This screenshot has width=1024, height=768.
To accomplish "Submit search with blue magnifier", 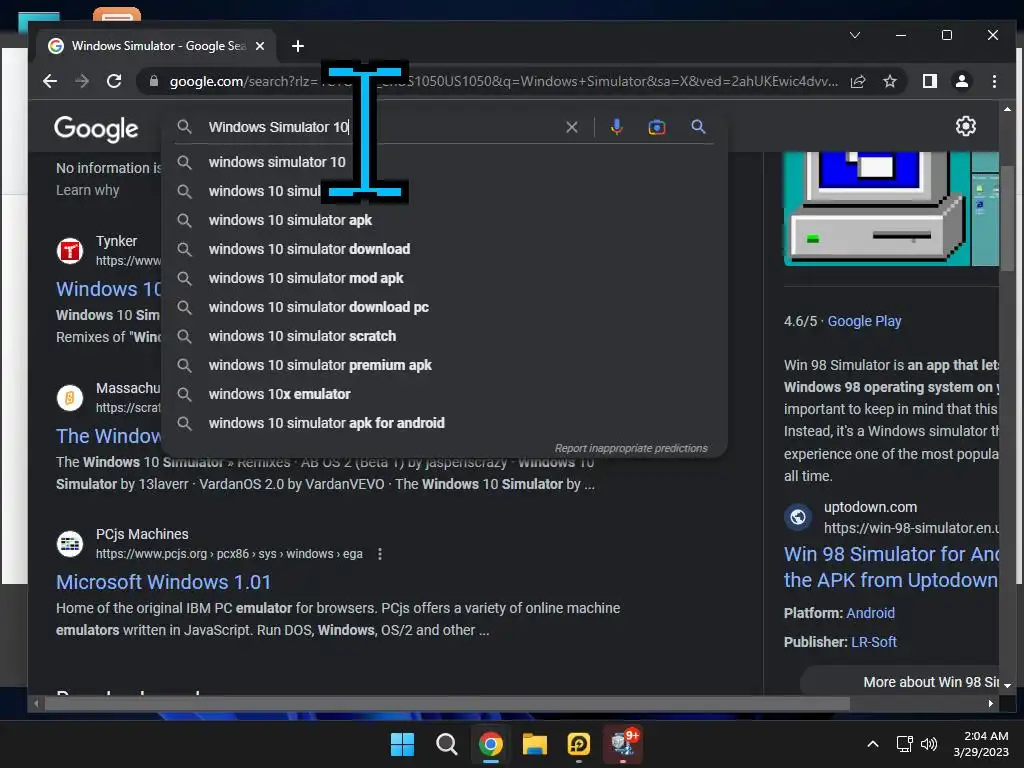I will [698, 127].
